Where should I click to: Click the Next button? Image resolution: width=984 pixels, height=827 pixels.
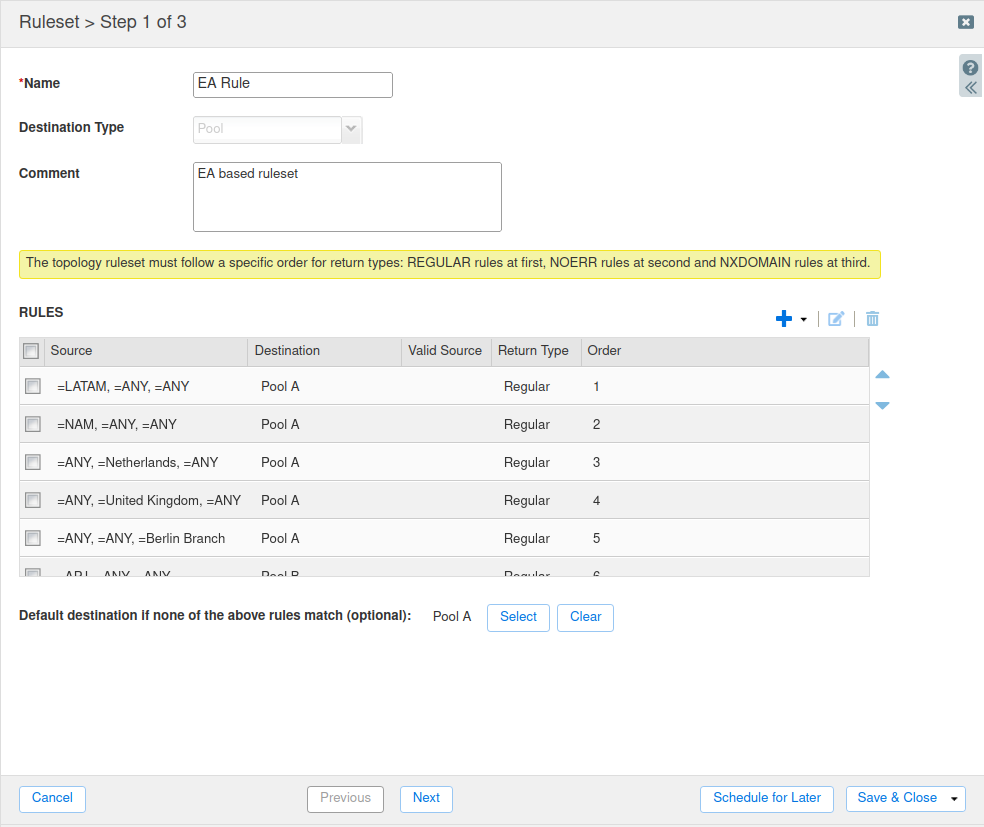(x=426, y=798)
